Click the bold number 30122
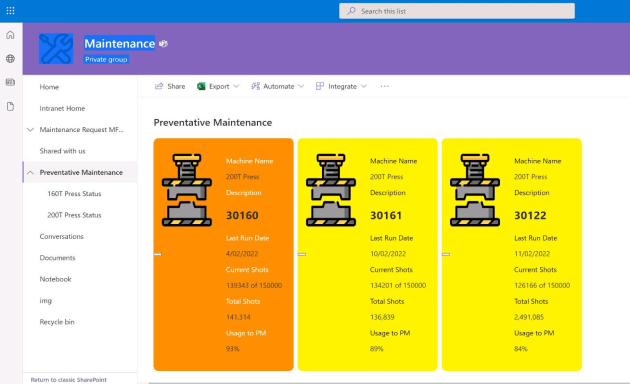Image resolution: width=630 pixels, height=384 pixels. [x=530, y=215]
